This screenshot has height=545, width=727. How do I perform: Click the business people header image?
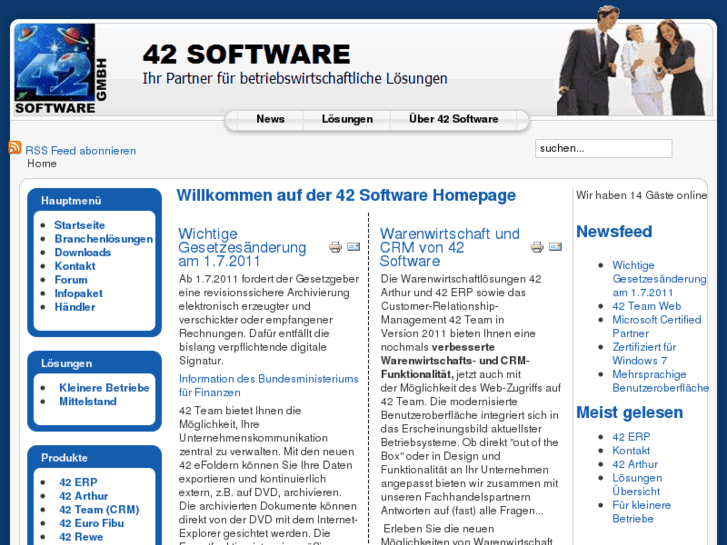(x=633, y=60)
